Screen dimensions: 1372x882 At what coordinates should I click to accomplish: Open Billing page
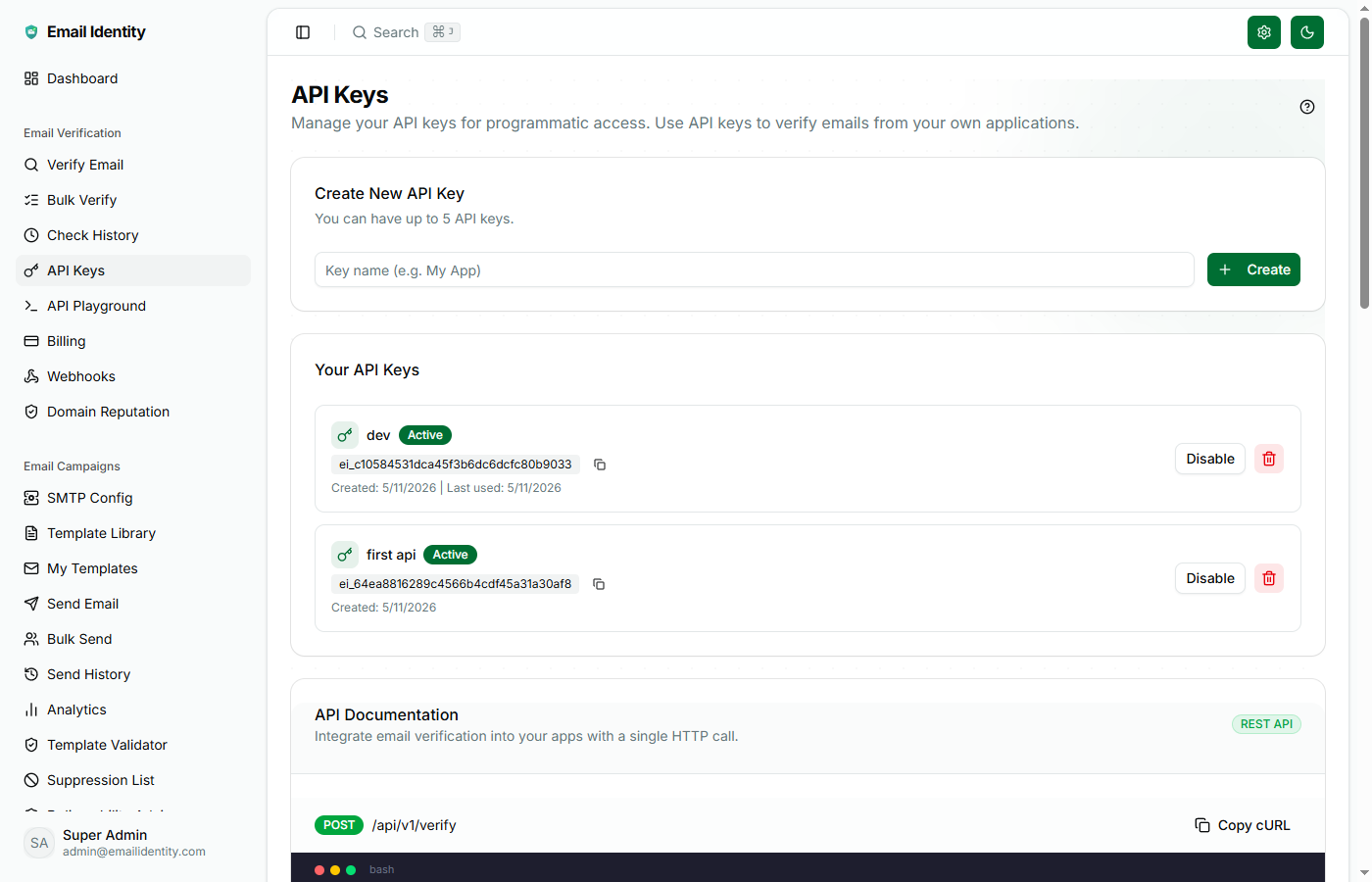[133, 341]
